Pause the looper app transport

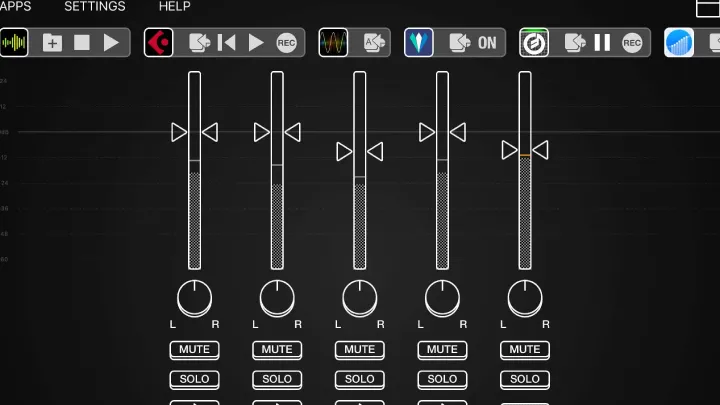602,43
